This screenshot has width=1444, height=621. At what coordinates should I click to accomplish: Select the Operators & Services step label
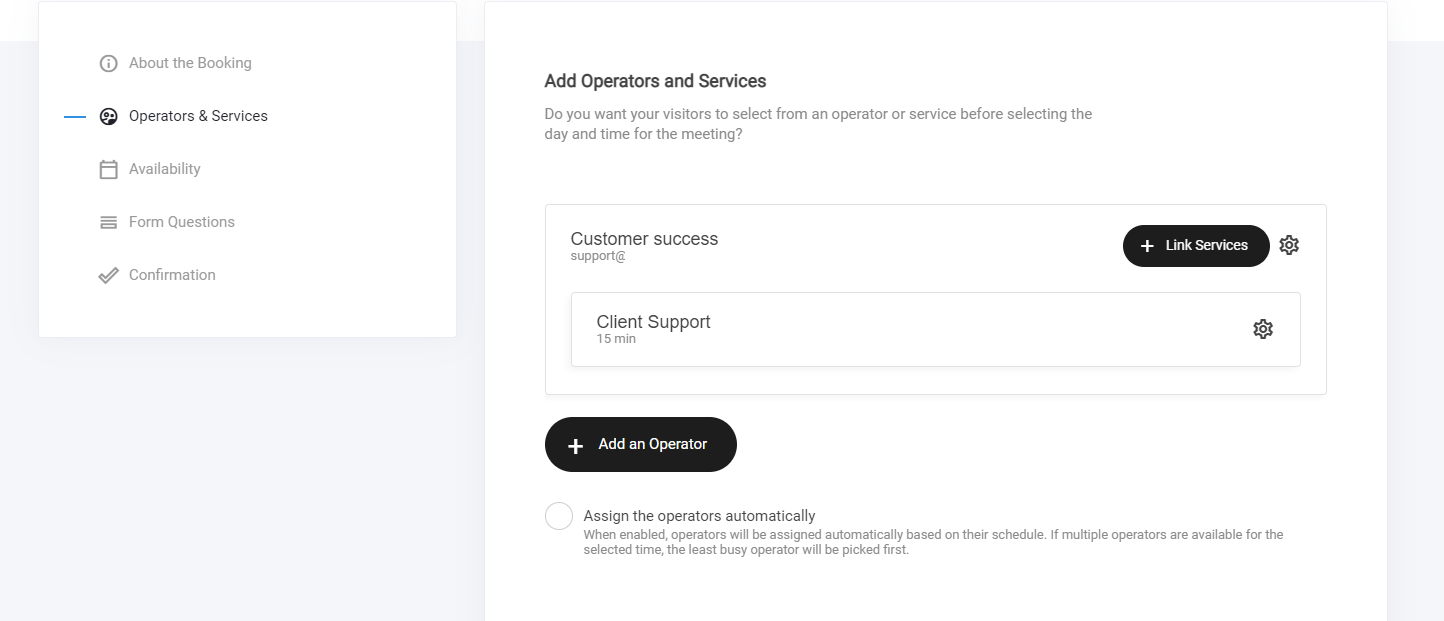coord(198,116)
